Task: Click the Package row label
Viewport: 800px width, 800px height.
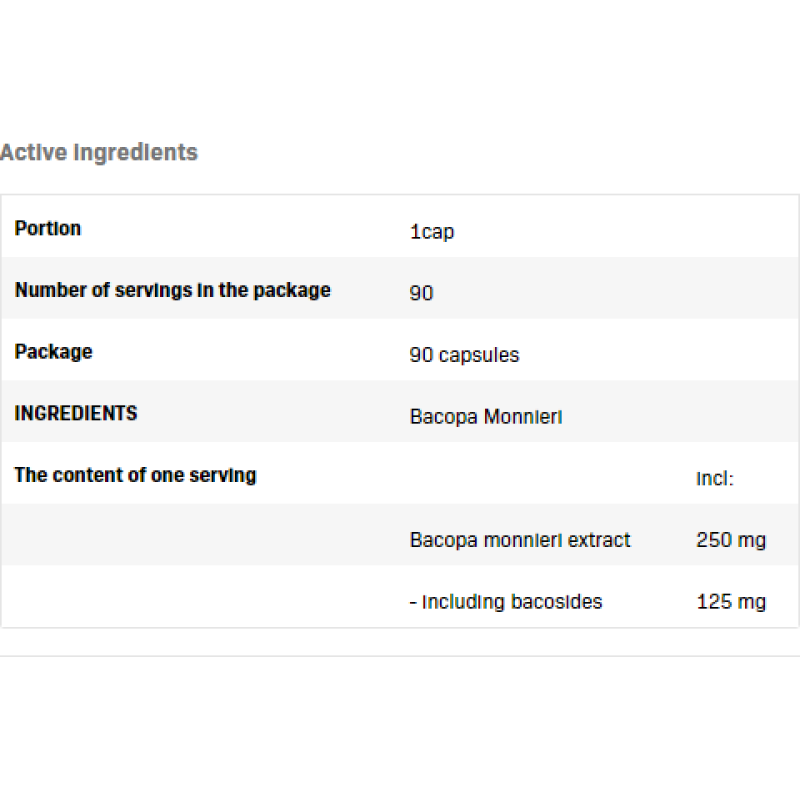Action: 53,352
